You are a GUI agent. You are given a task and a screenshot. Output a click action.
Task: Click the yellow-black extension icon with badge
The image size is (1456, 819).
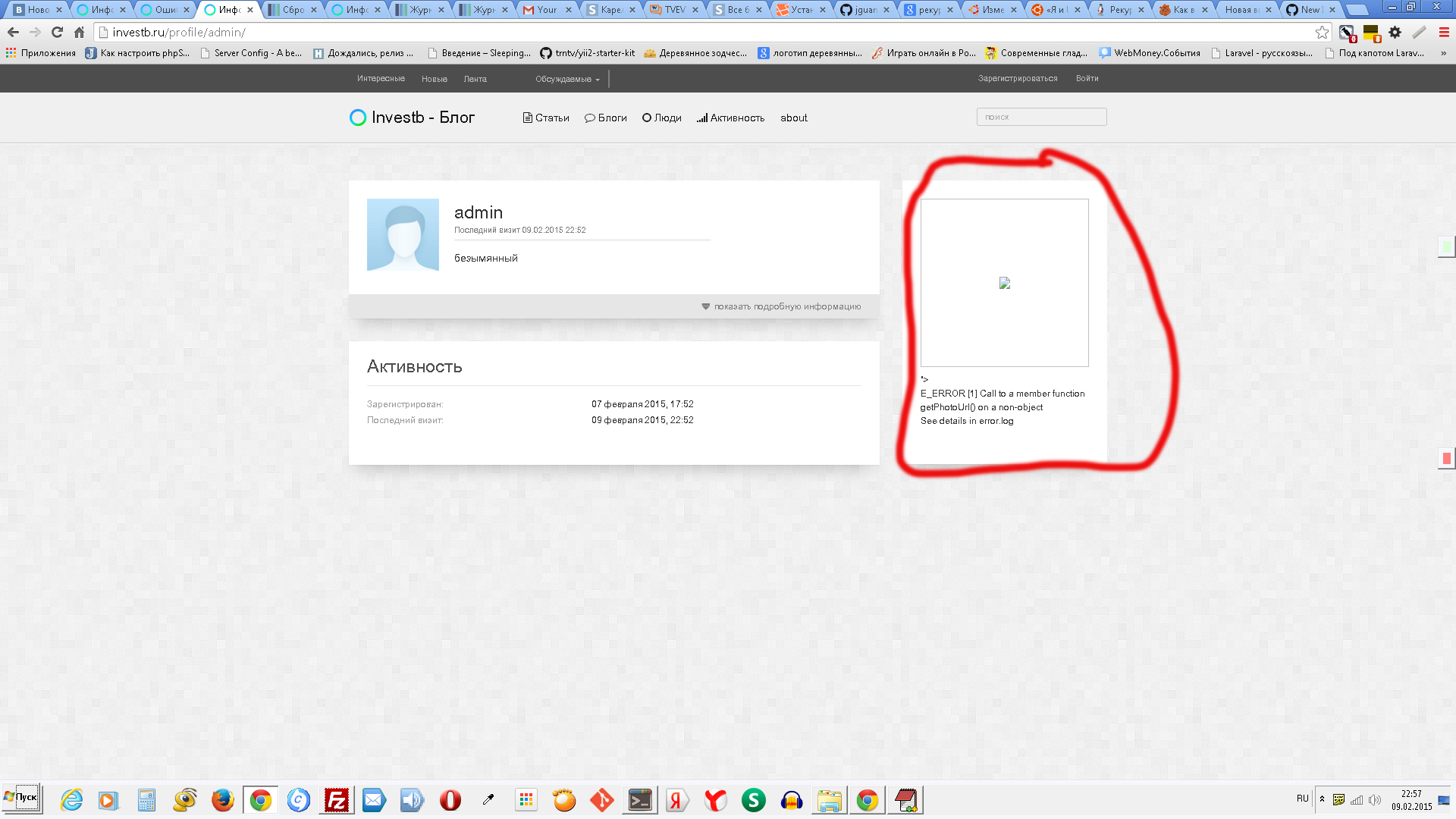tap(1371, 33)
